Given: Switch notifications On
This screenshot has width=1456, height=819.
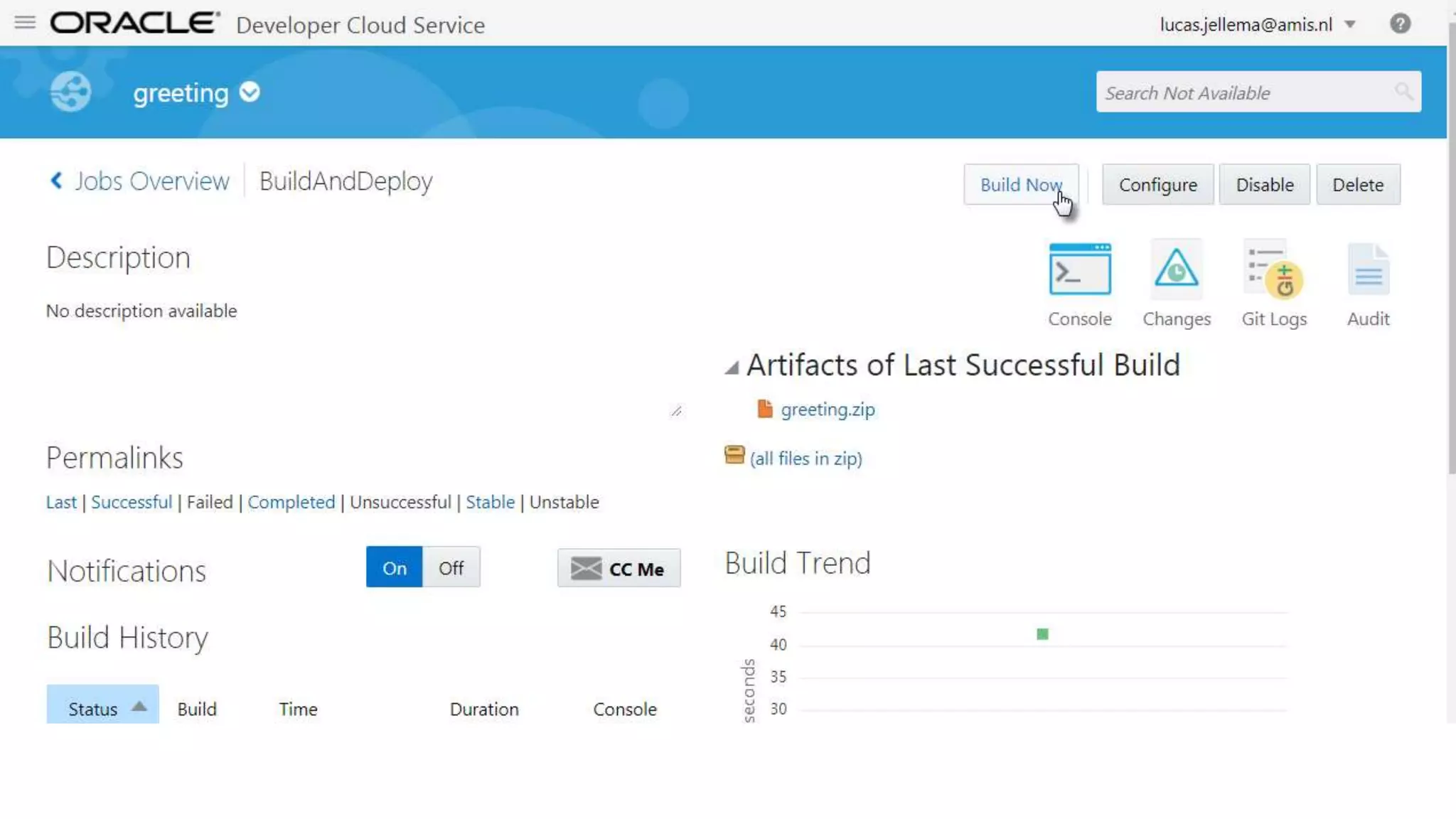Looking at the screenshot, I should [x=394, y=567].
